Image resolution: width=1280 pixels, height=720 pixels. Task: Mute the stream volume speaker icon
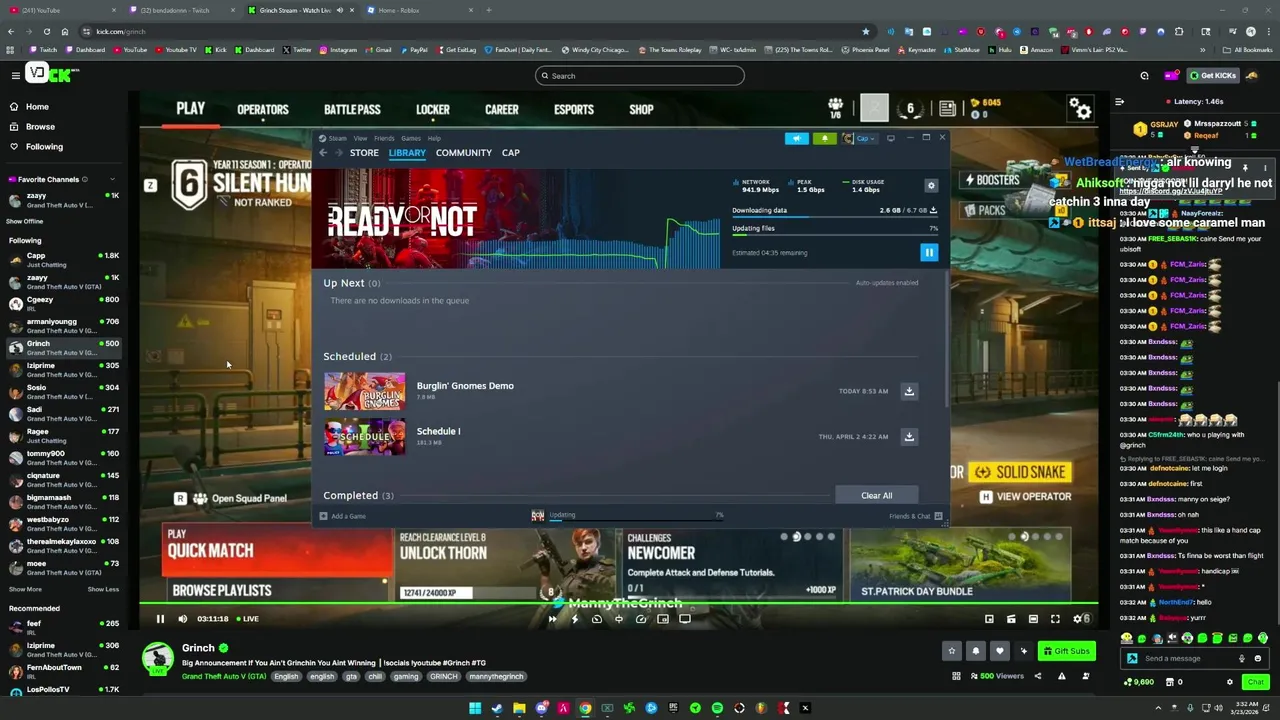tap(182, 619)
